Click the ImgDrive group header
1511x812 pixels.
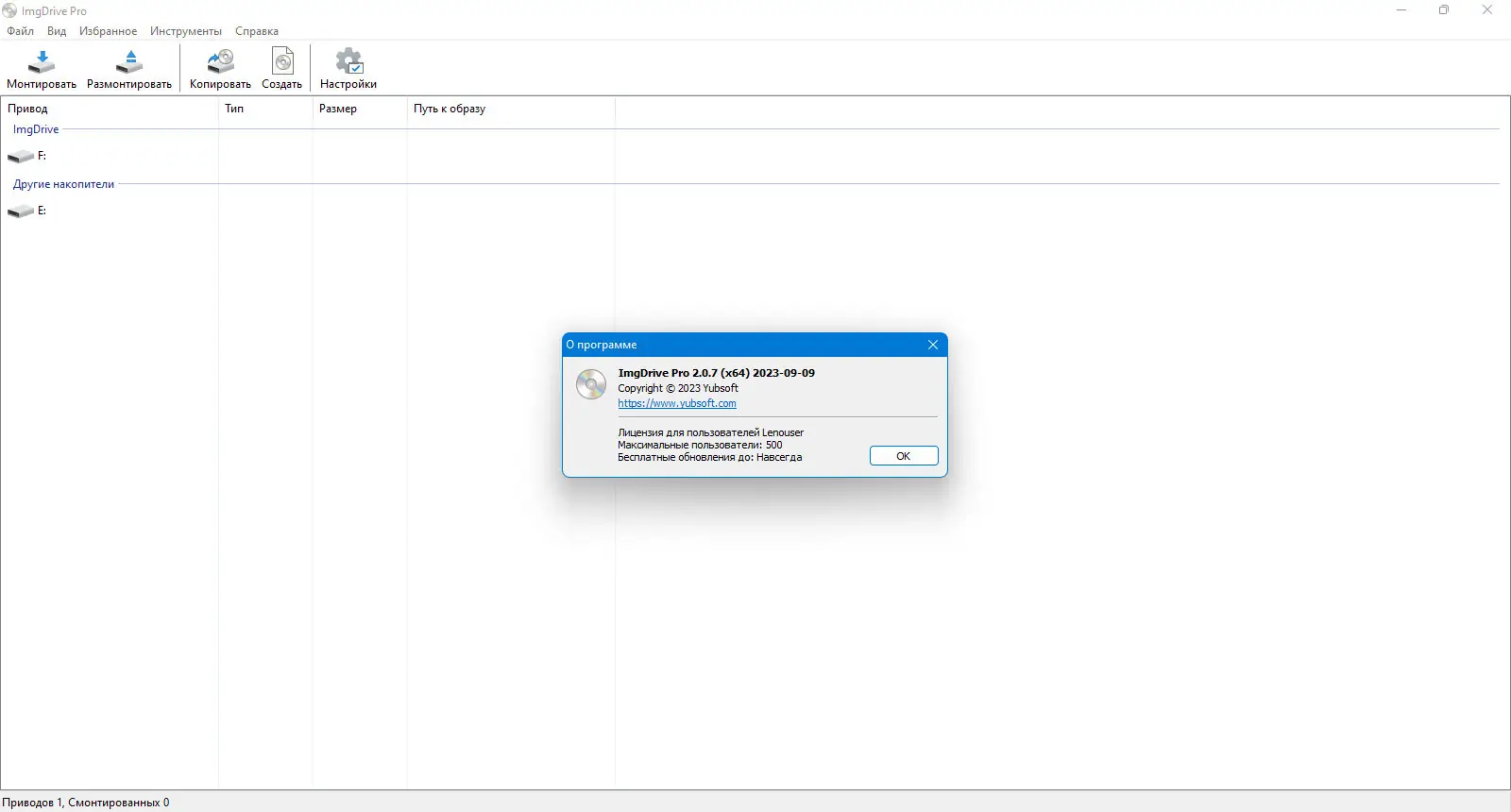point(36,129)
